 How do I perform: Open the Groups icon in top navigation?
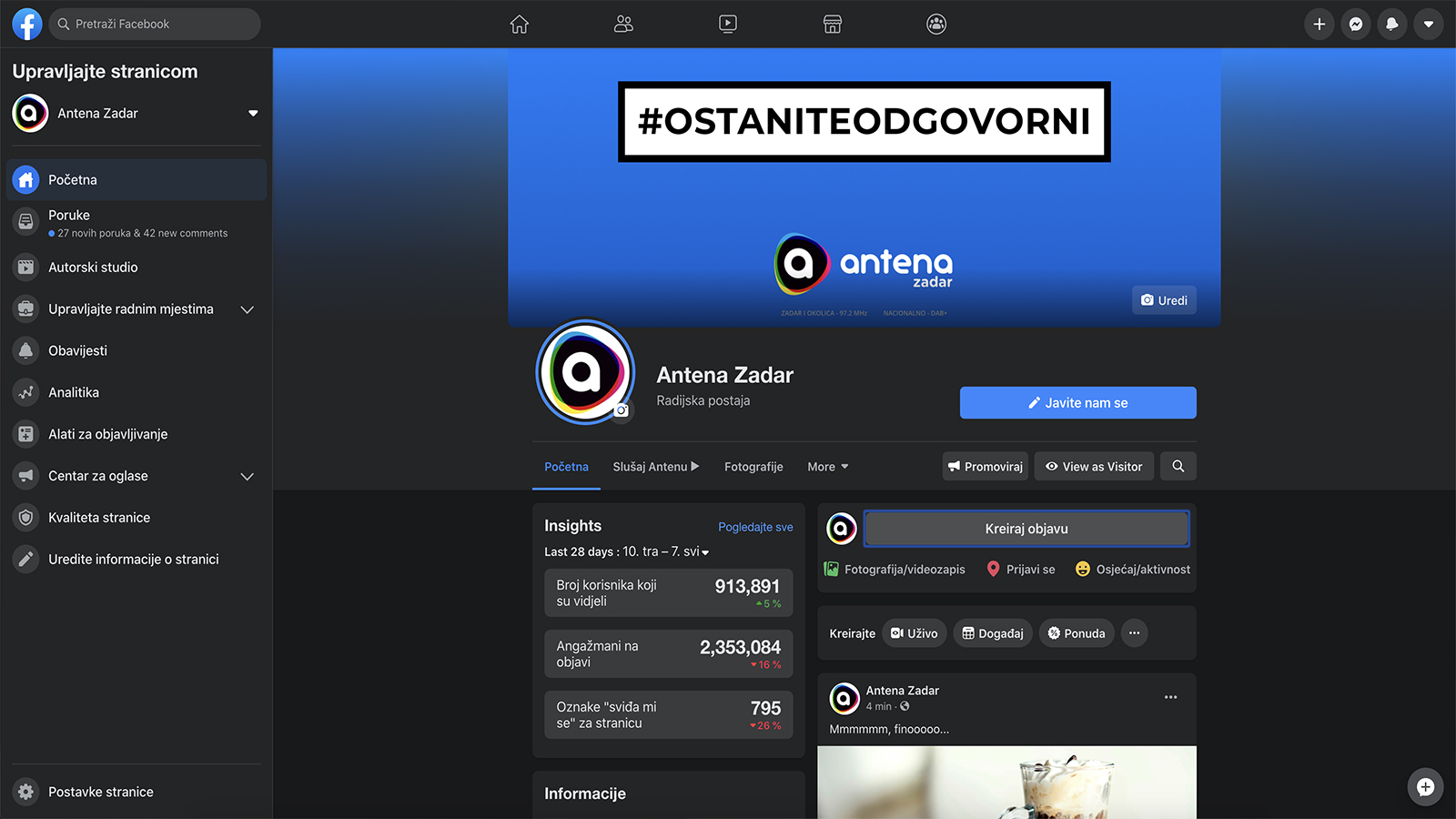tap(936, 24)
